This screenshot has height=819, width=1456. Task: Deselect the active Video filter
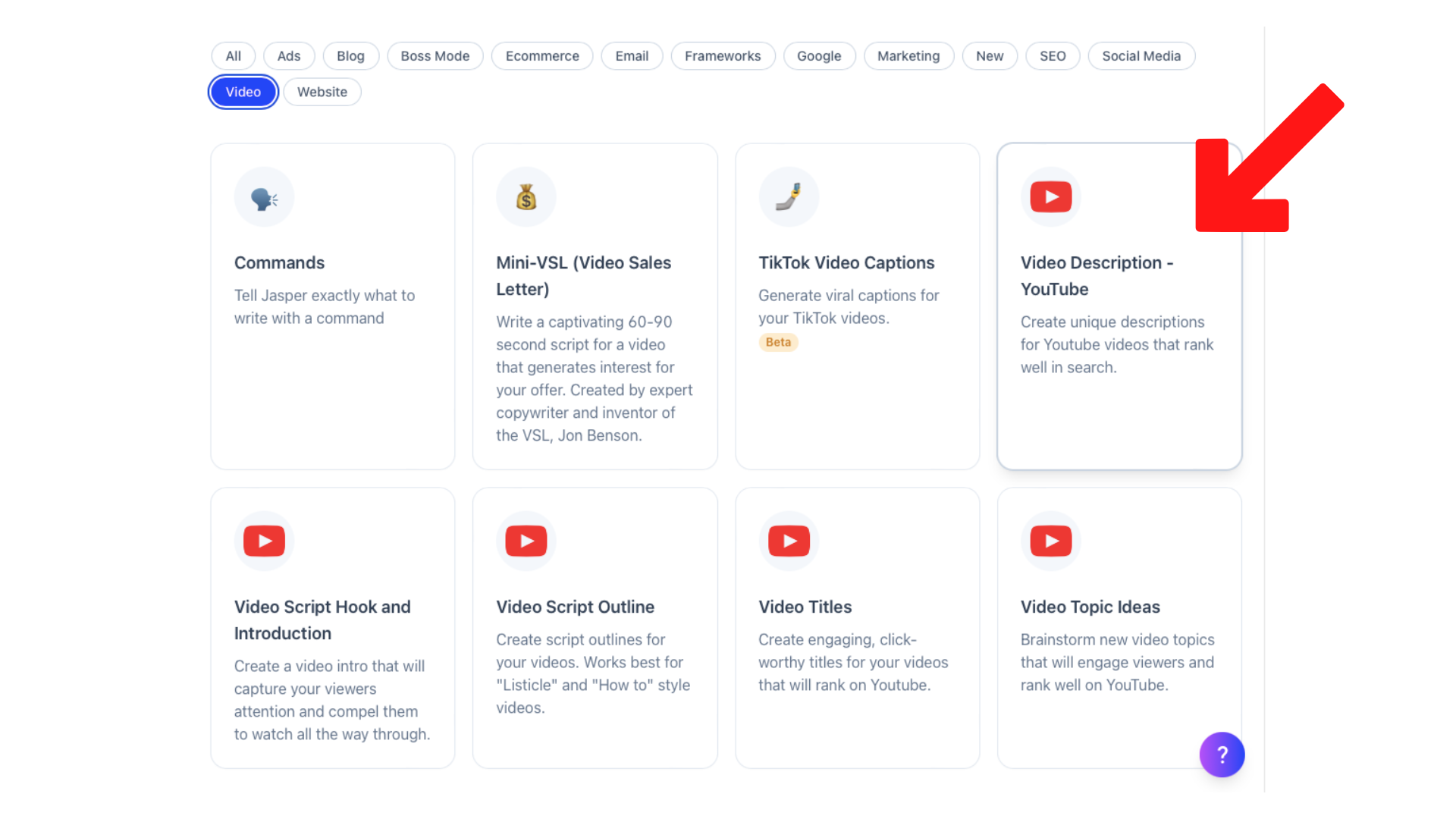point(243,92)
